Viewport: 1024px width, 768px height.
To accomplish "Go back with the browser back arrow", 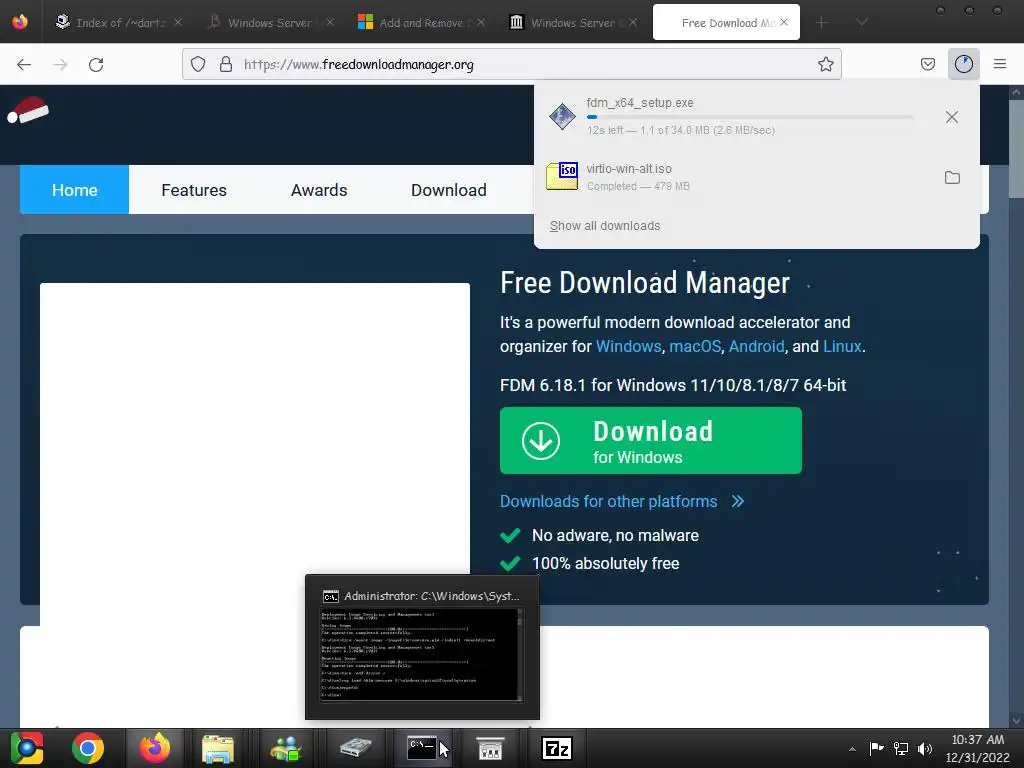I will [24, 64].
